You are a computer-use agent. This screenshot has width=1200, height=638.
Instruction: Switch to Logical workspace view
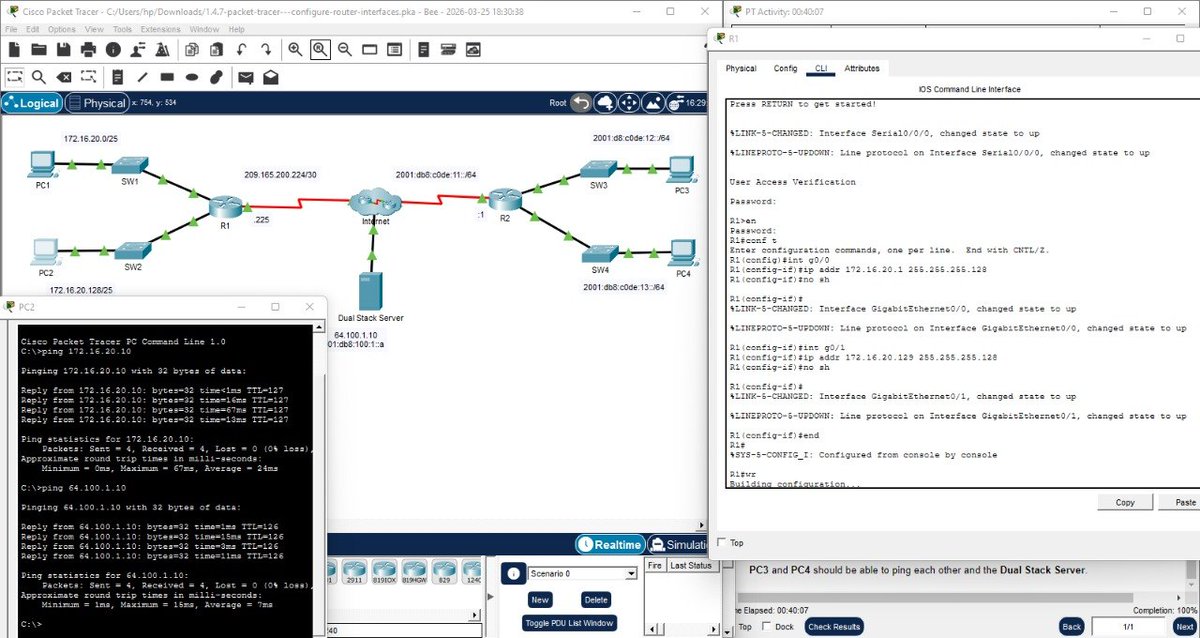[x=32, y=103]
